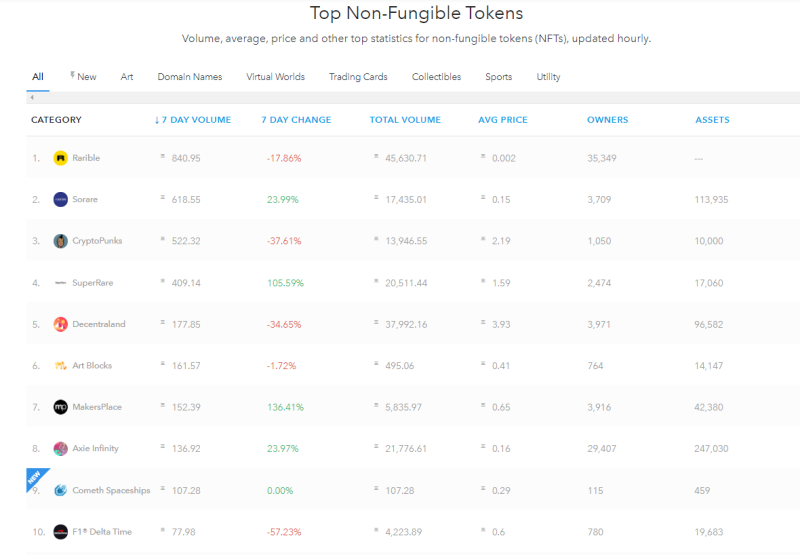This screenshot has width=800, height=555.
Task: Sort by Avg Price column
Action: 503,120
